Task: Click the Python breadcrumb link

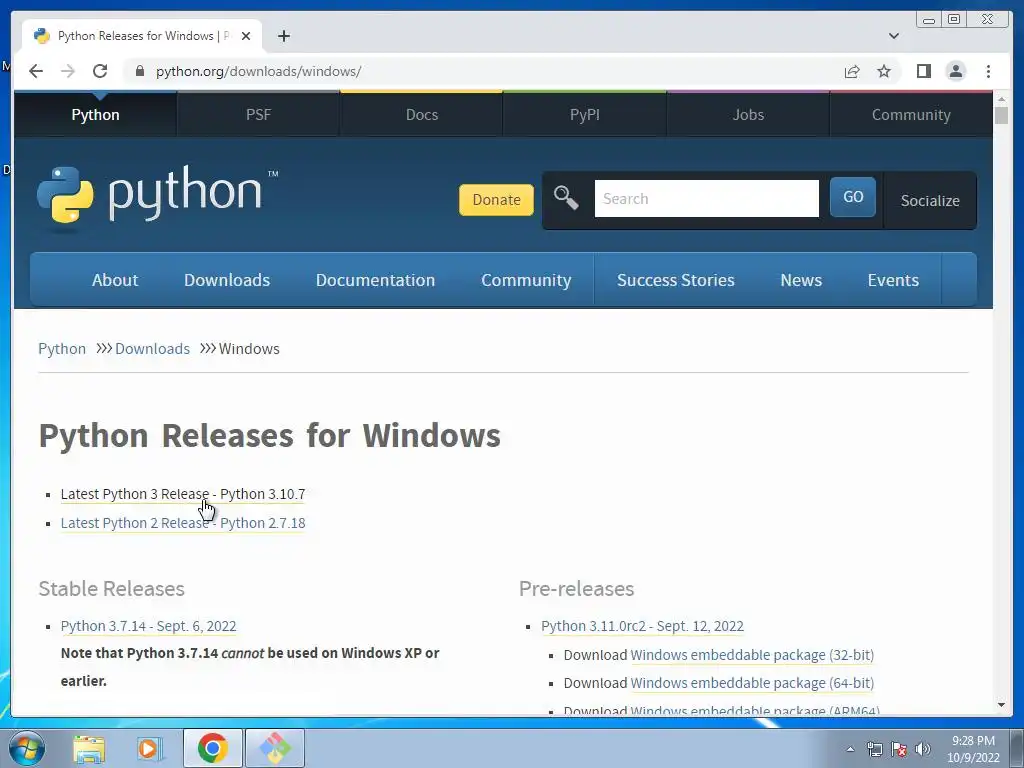Action: (x=62, y=349)
